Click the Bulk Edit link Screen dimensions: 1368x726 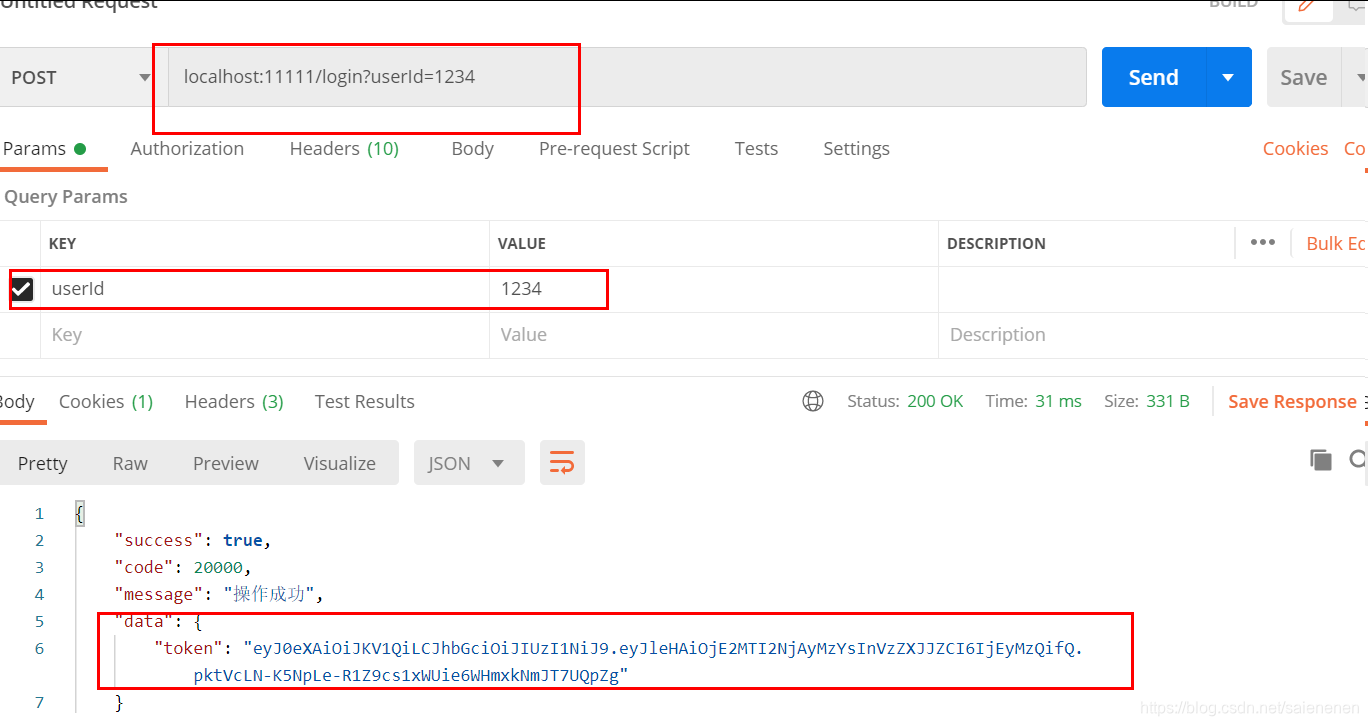[1336, 243]
